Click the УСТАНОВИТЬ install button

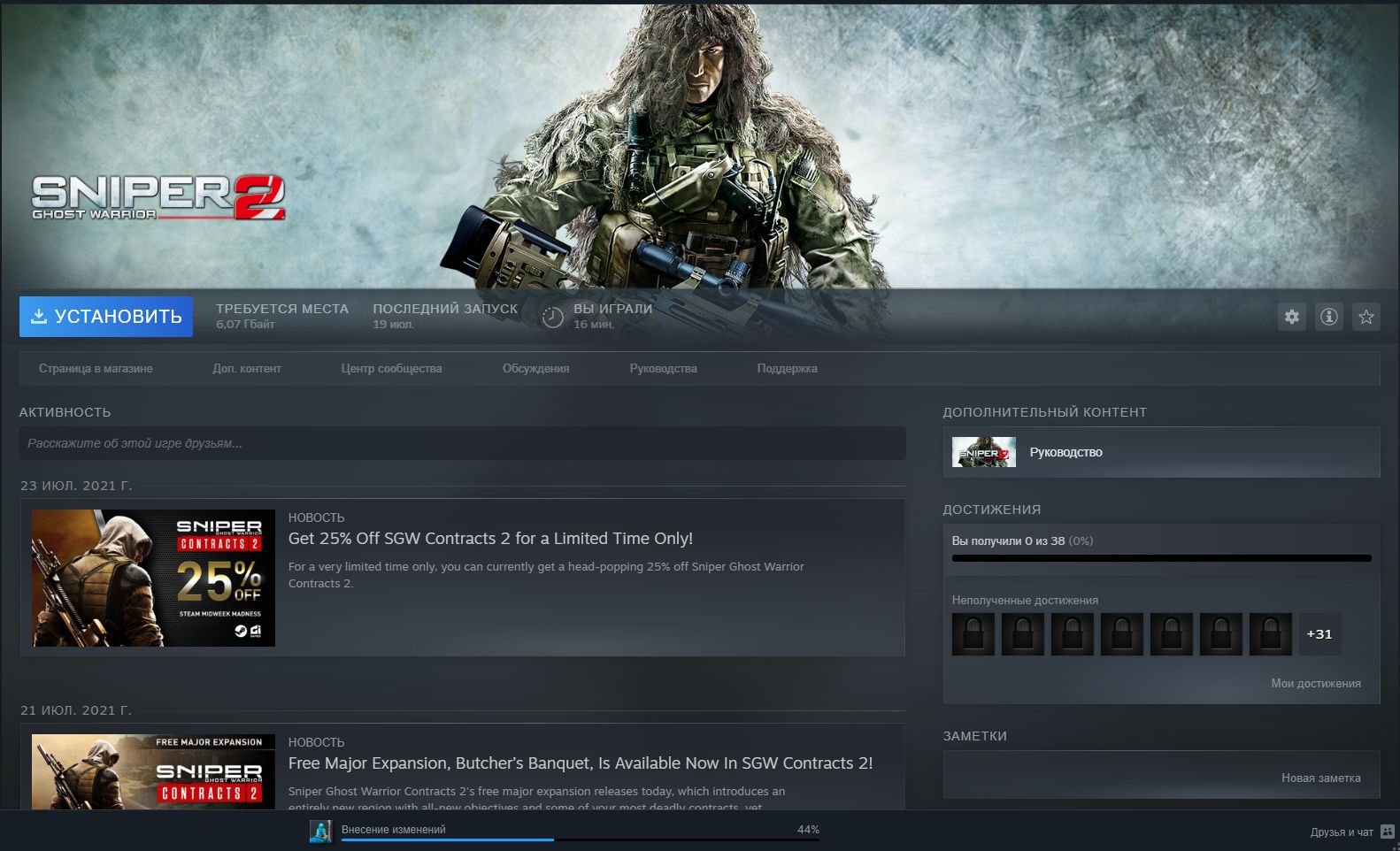106,317
